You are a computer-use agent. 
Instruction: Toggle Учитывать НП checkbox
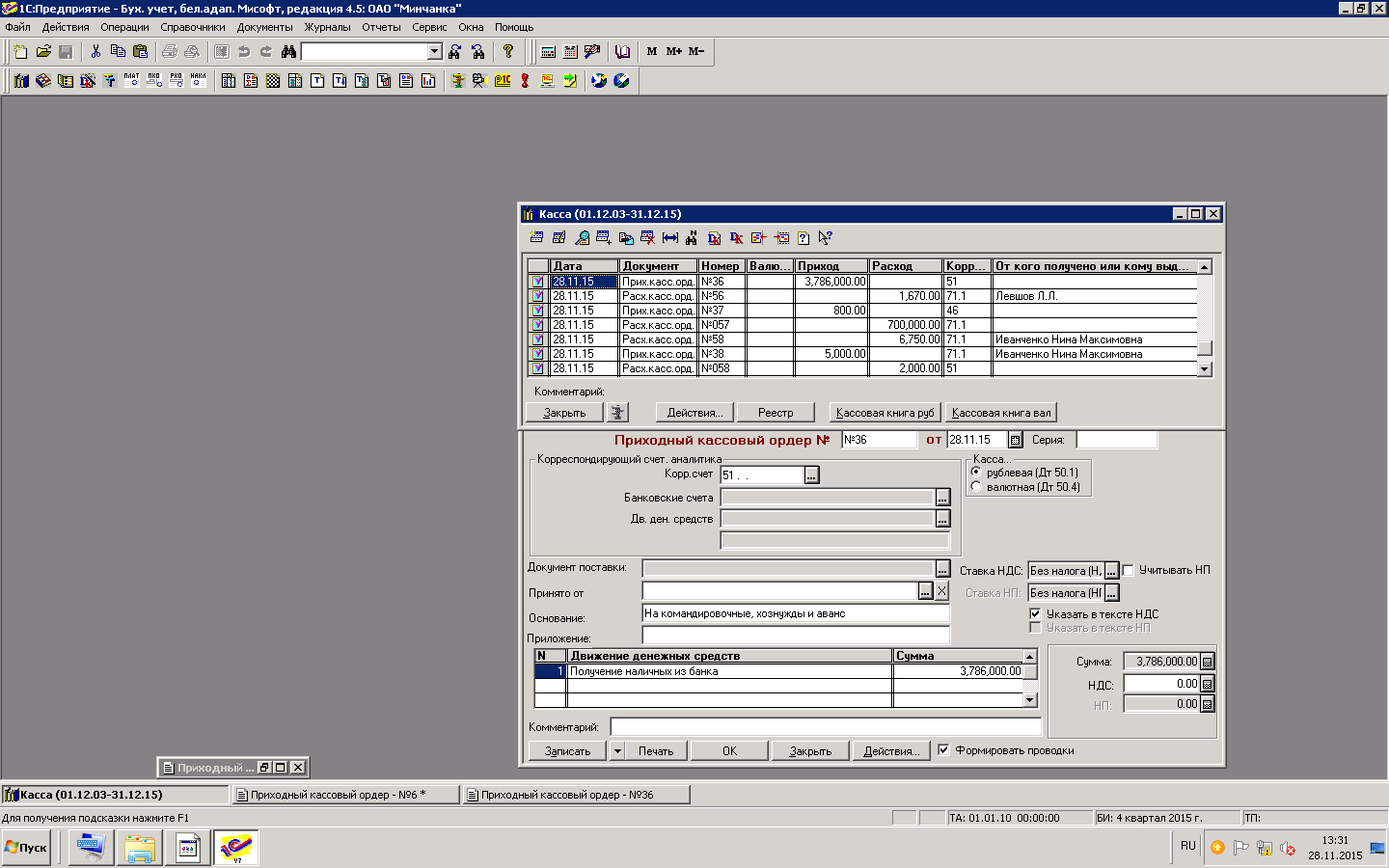1128,570
